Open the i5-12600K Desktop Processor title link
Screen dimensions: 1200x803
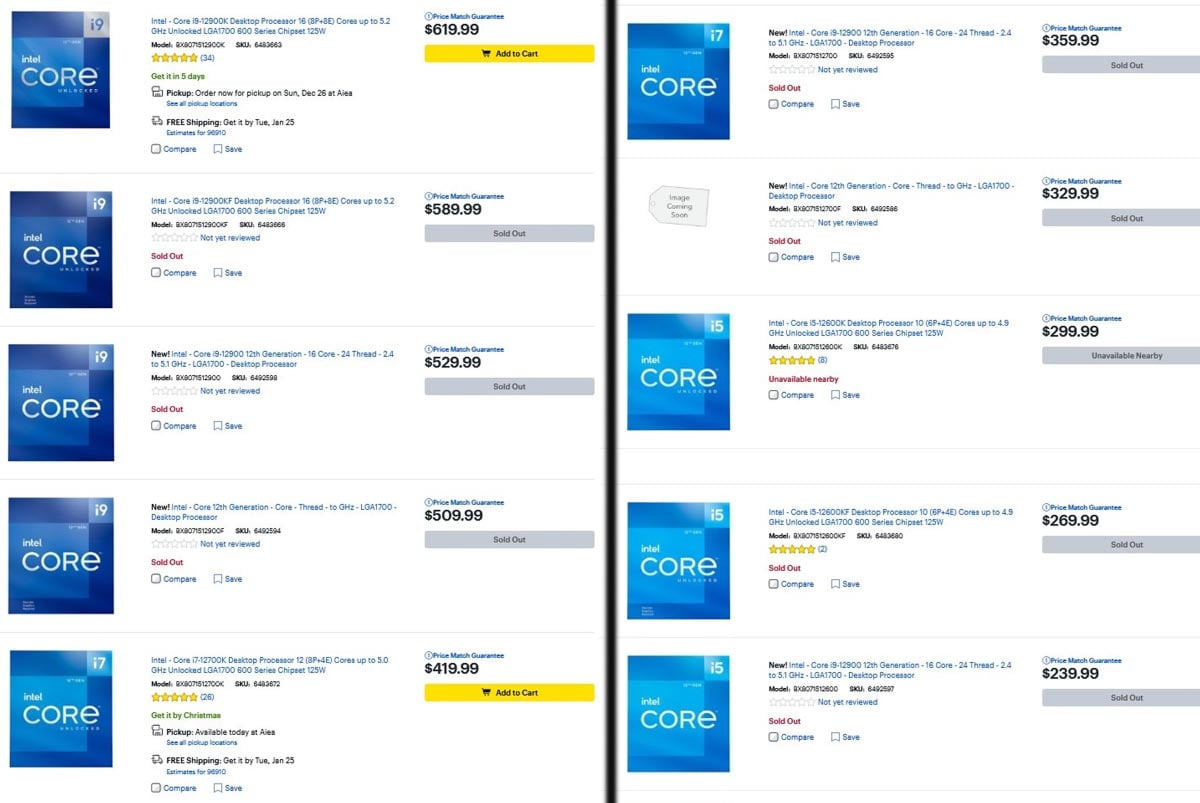click(890, 328)
